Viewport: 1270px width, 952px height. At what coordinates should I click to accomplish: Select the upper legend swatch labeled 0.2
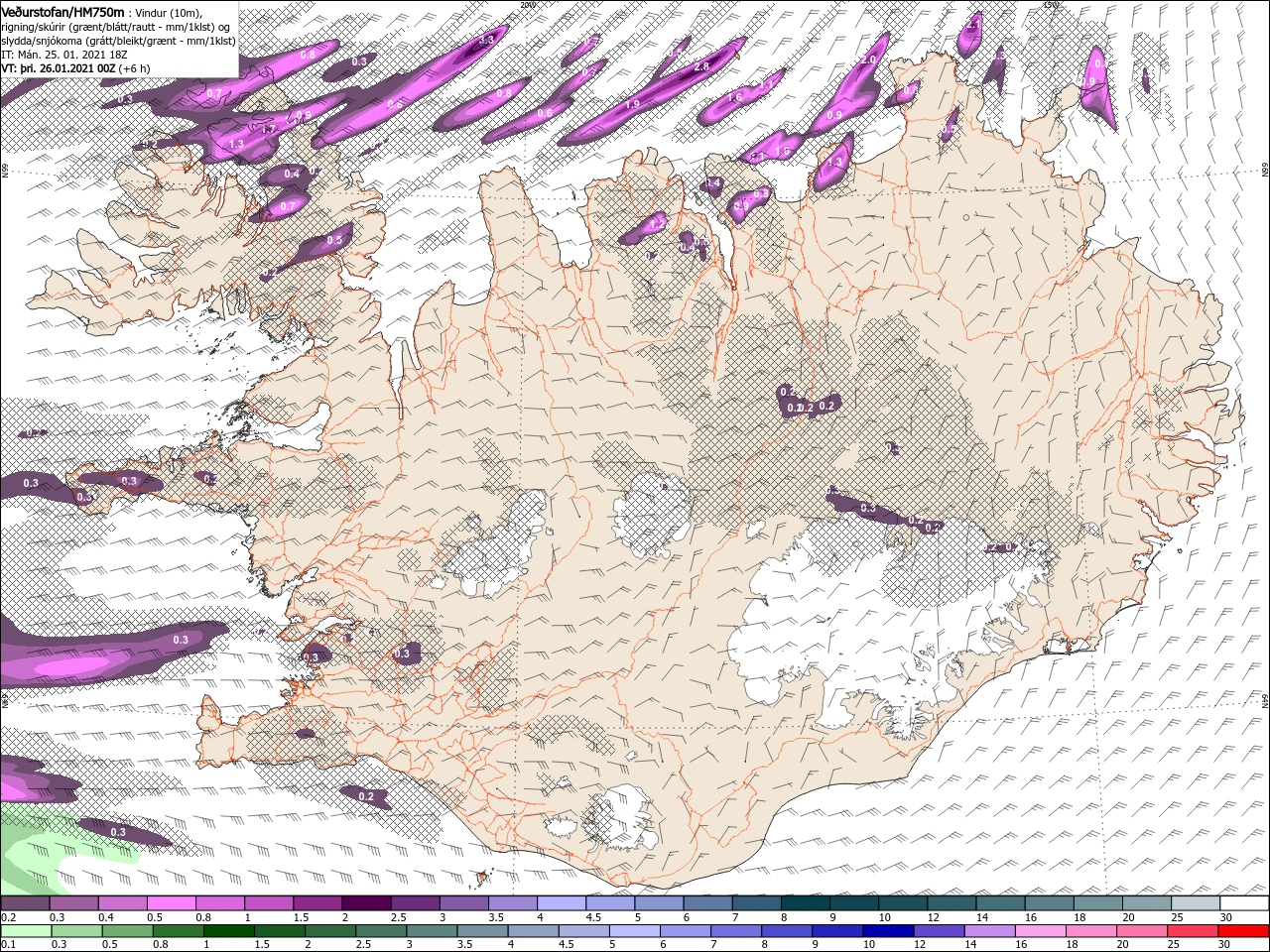25,903
